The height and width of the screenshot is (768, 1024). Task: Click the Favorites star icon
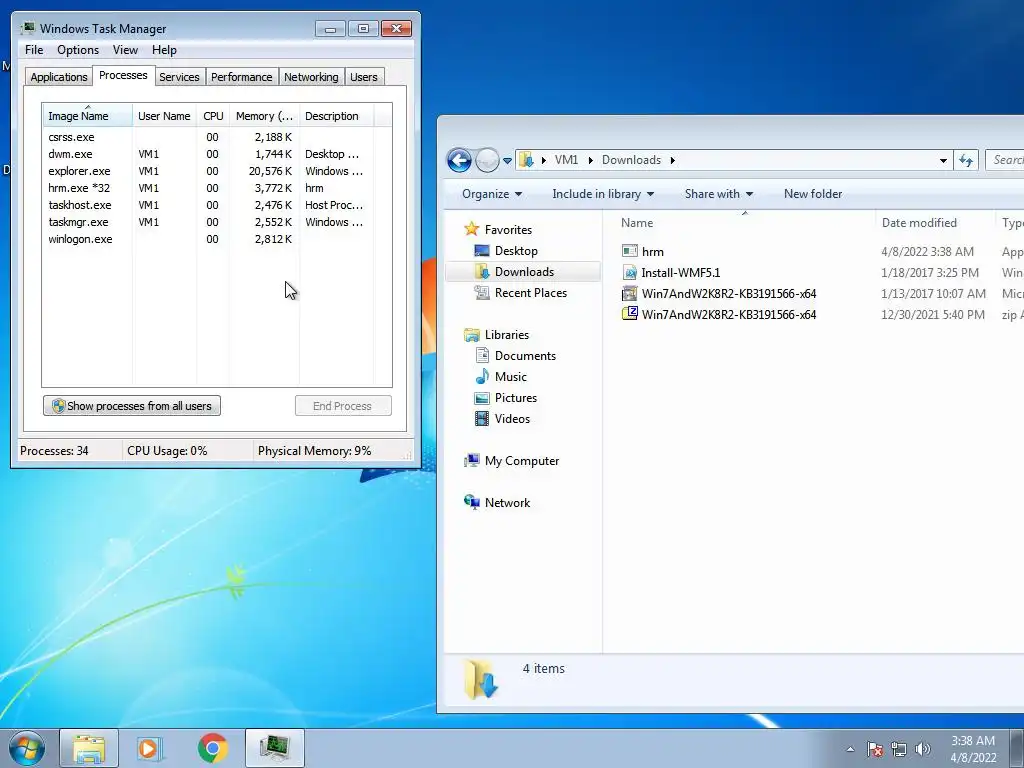click(472, 229)
